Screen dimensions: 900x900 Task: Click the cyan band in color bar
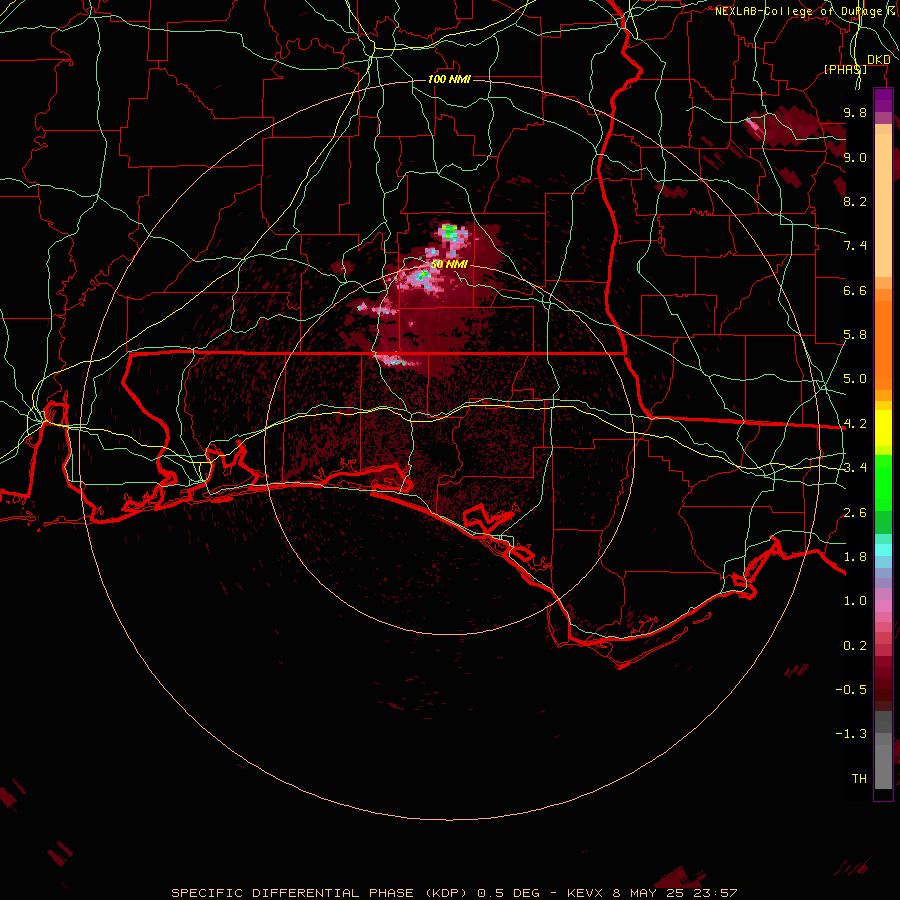click(x=883, y=550)
